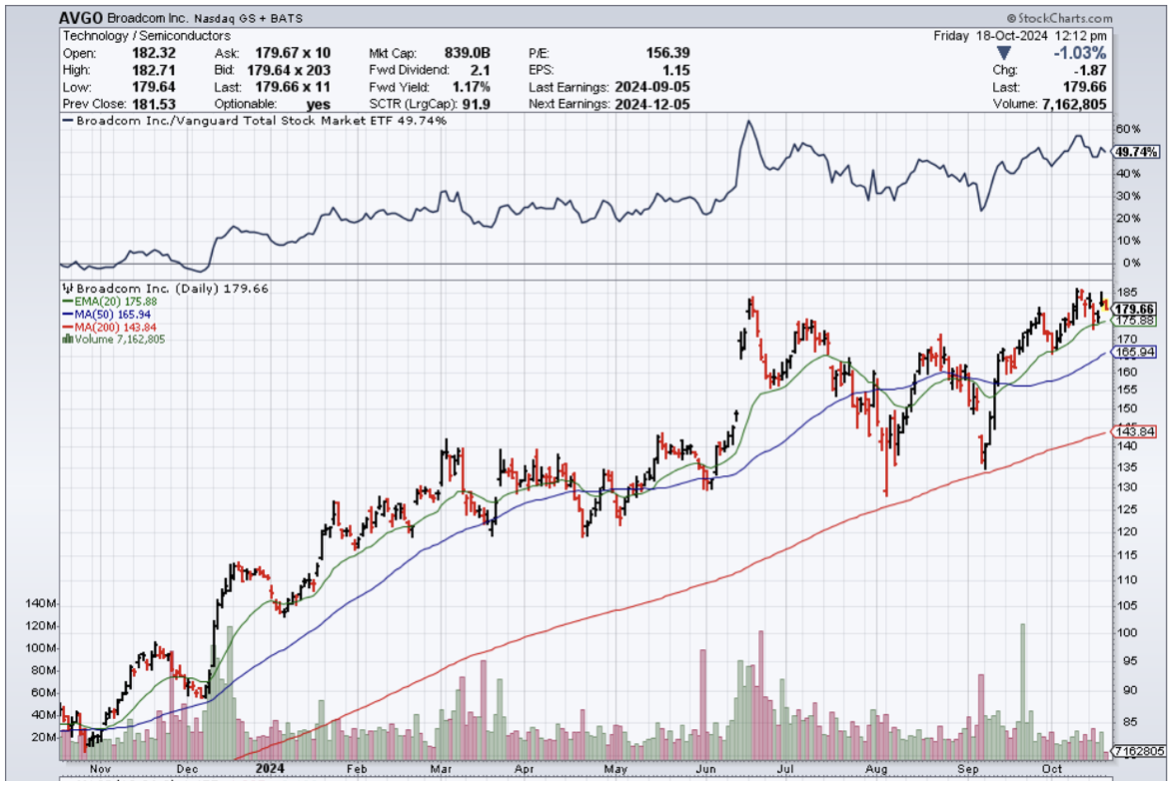Click the AVGO ticker symbol
This screenshot has width=1172, height=792.
click(x=81, y=17)
